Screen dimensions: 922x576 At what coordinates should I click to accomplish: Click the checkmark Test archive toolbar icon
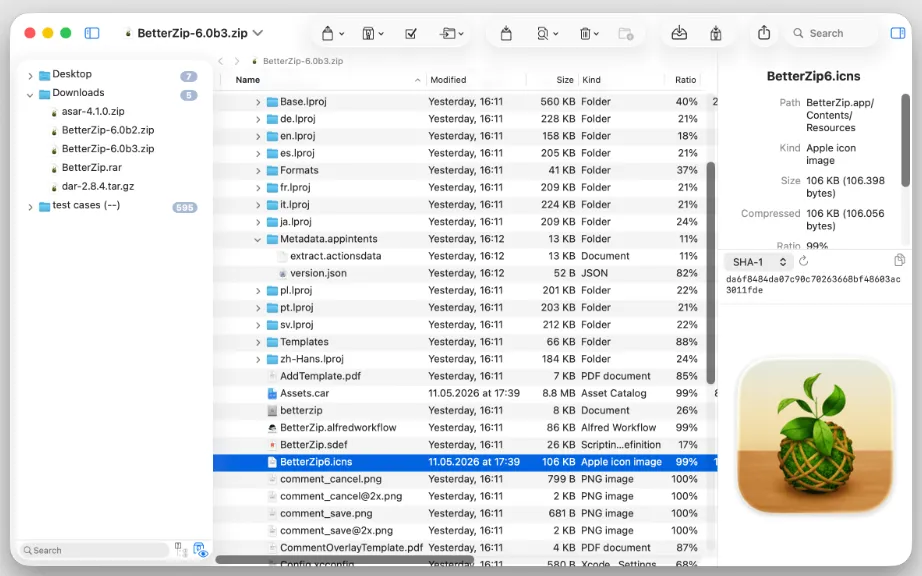pyautogui.click(x=411, y=34)
